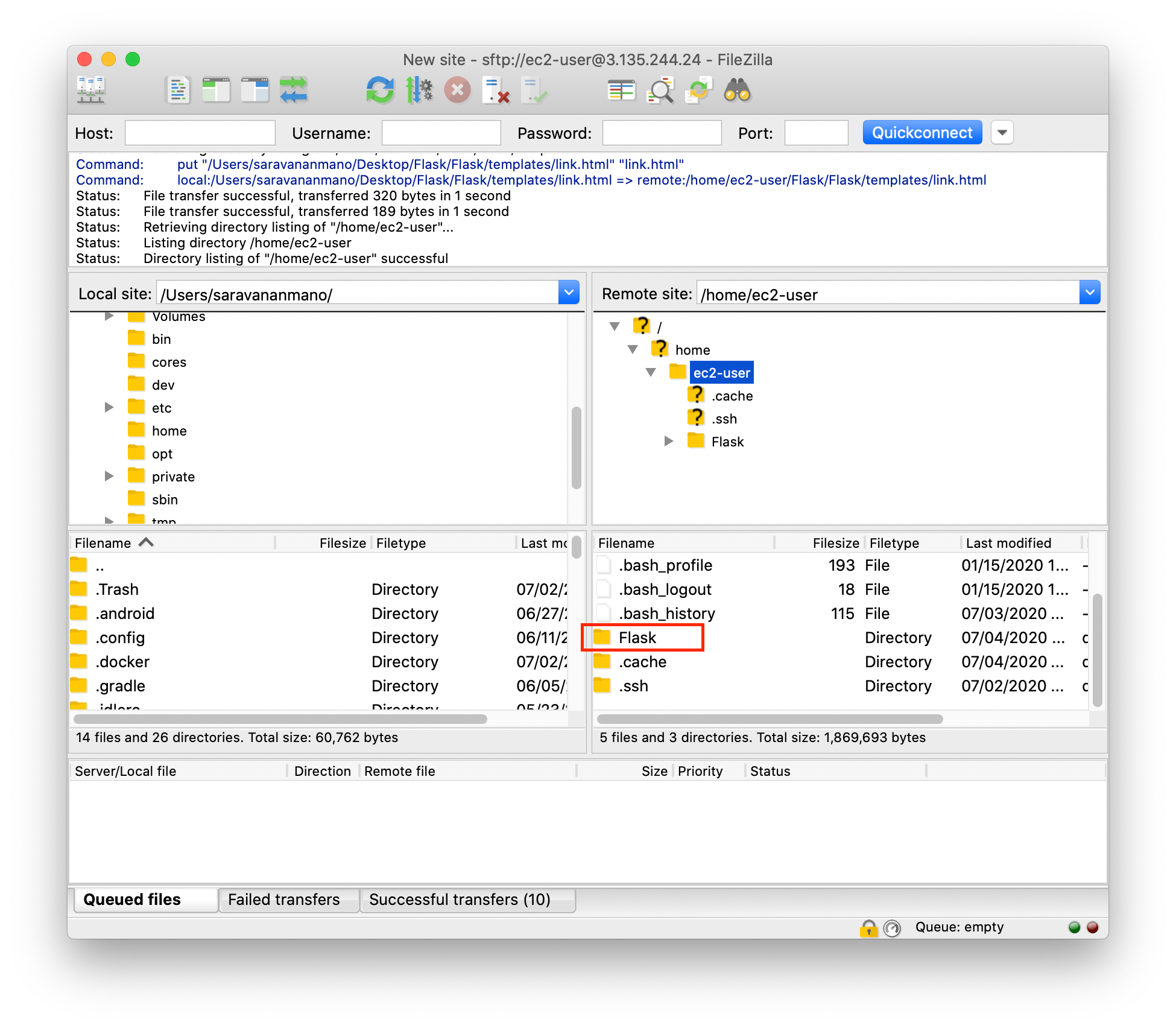Image resolution: width=1176 pixels, height=1028 pixels.
Task: Click the remote file list horizontal scrollbar
Action: pyautogui.click(x=770, y=719)
